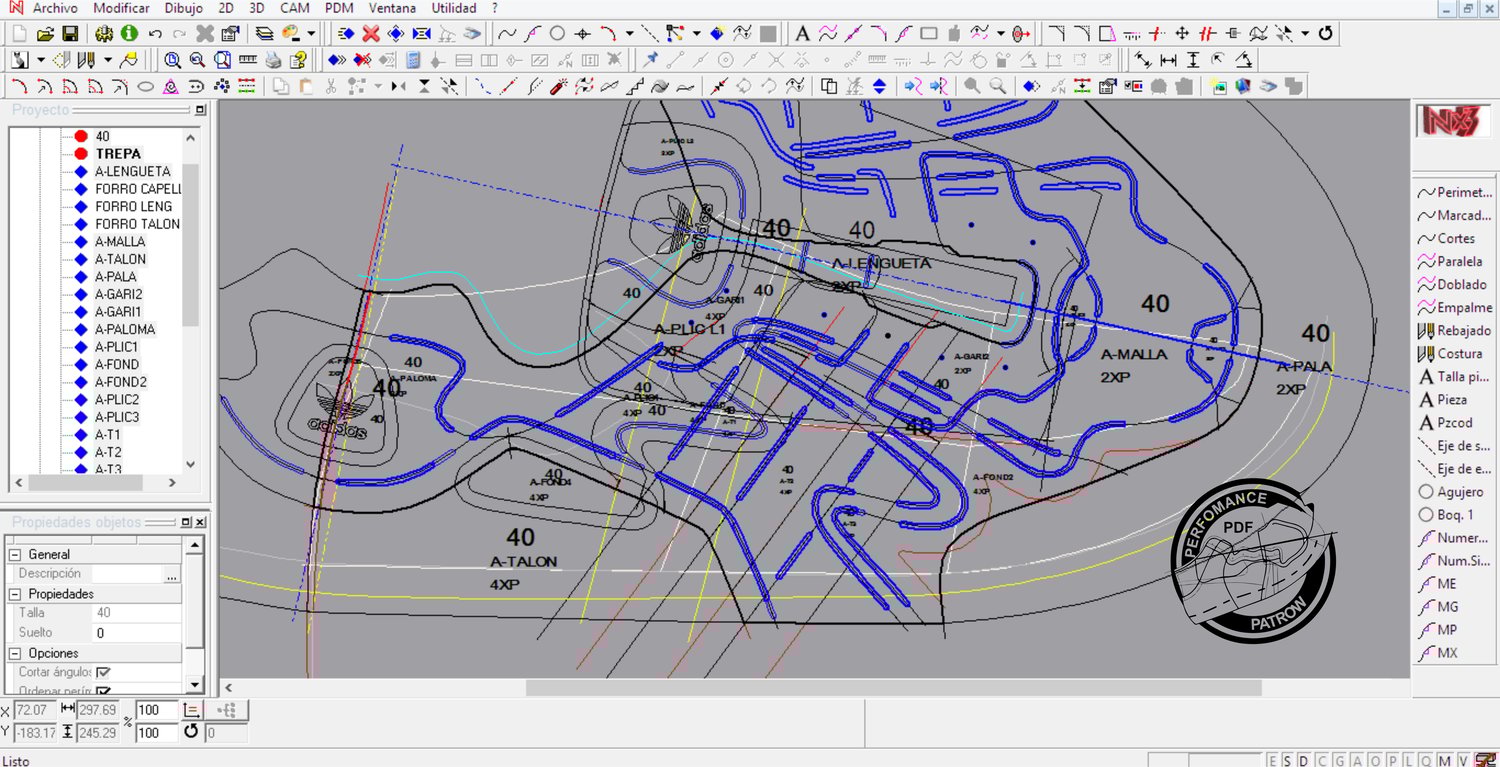Viewport: 1500px width, 767px height.
Task: Select the rectangle drawing tool
Action: click(928, 33)
